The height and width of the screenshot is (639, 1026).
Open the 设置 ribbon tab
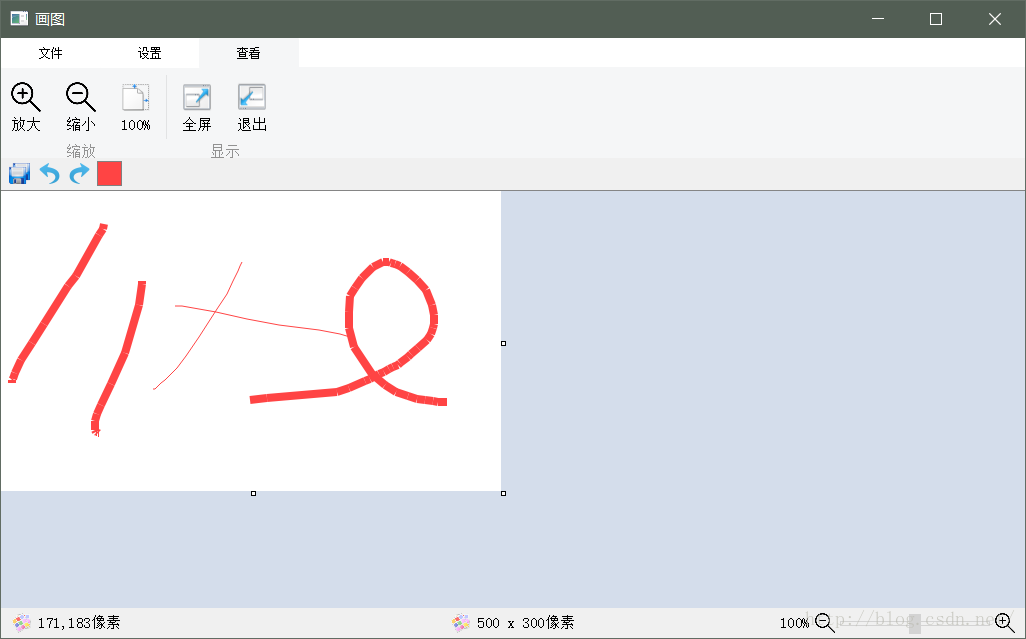[x=149, y=53]
